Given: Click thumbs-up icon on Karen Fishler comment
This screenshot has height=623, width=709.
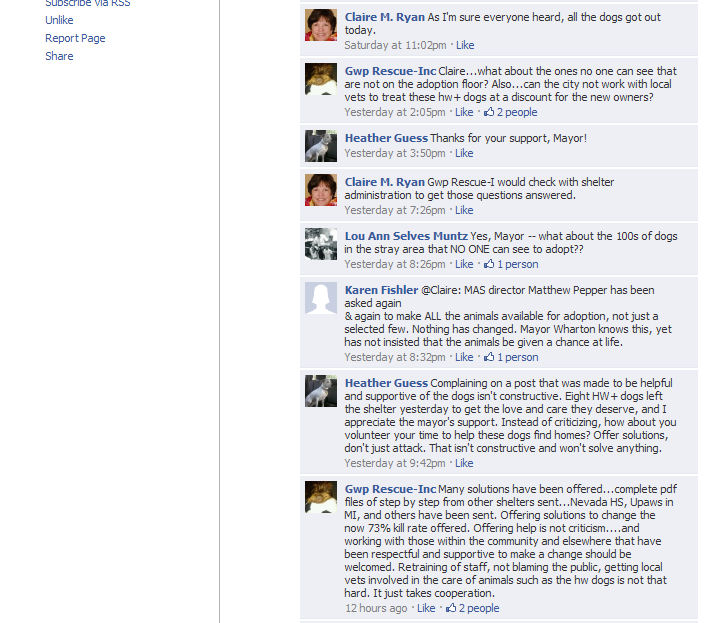Looking at the screenshot, I should pyautogui.click(x=489, y=357).
